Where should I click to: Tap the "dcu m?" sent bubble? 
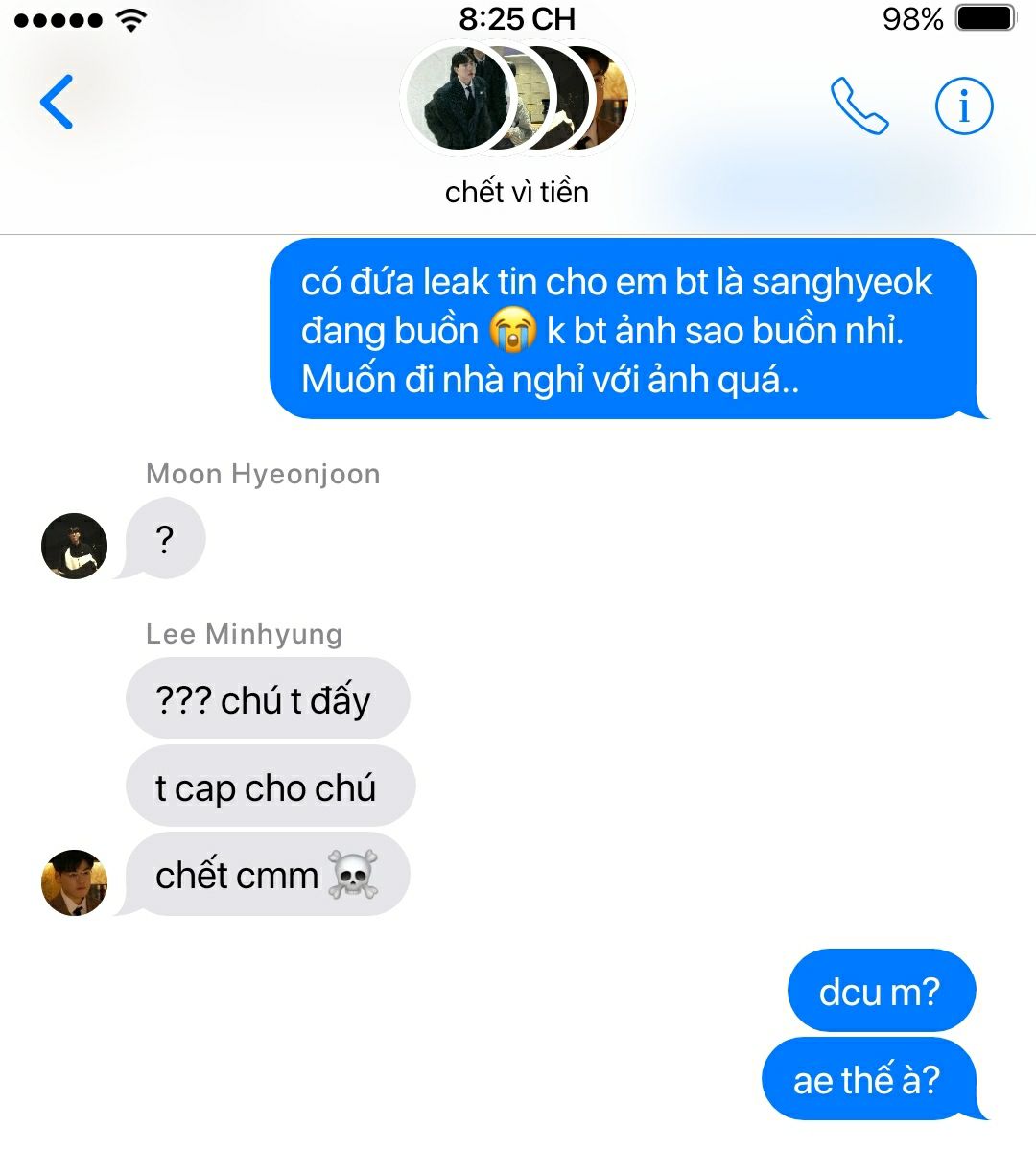(882, 991)
